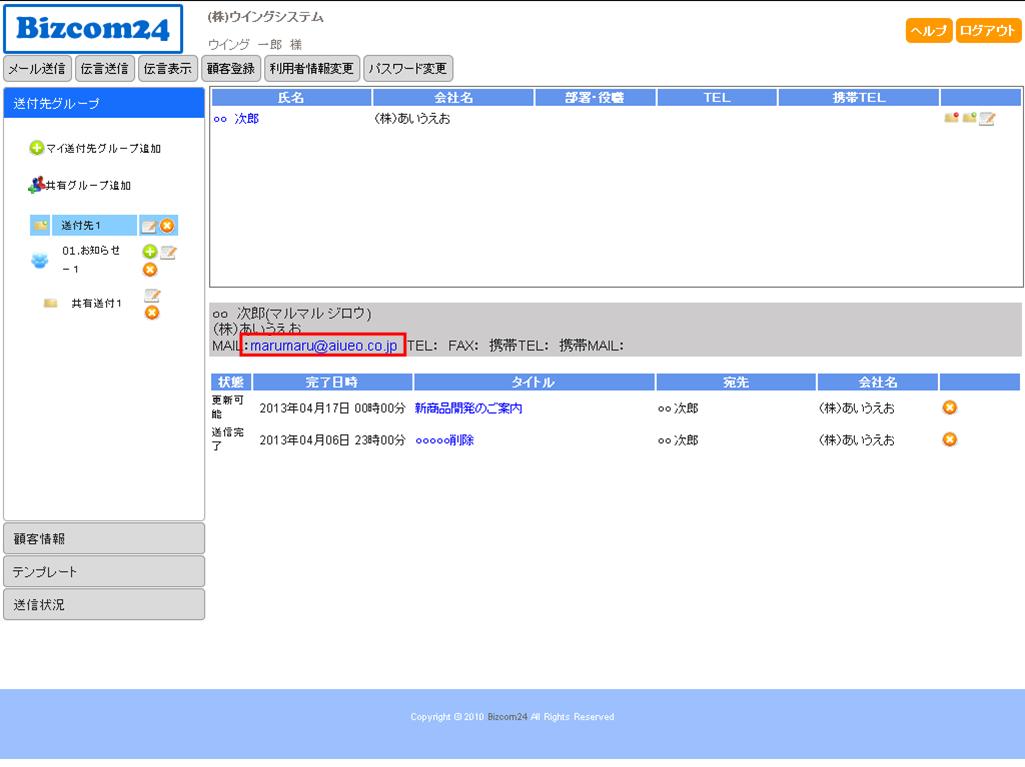Open the marumaru@aiueo.co.jp email link

pyautogui.click(x=324, y=346)
